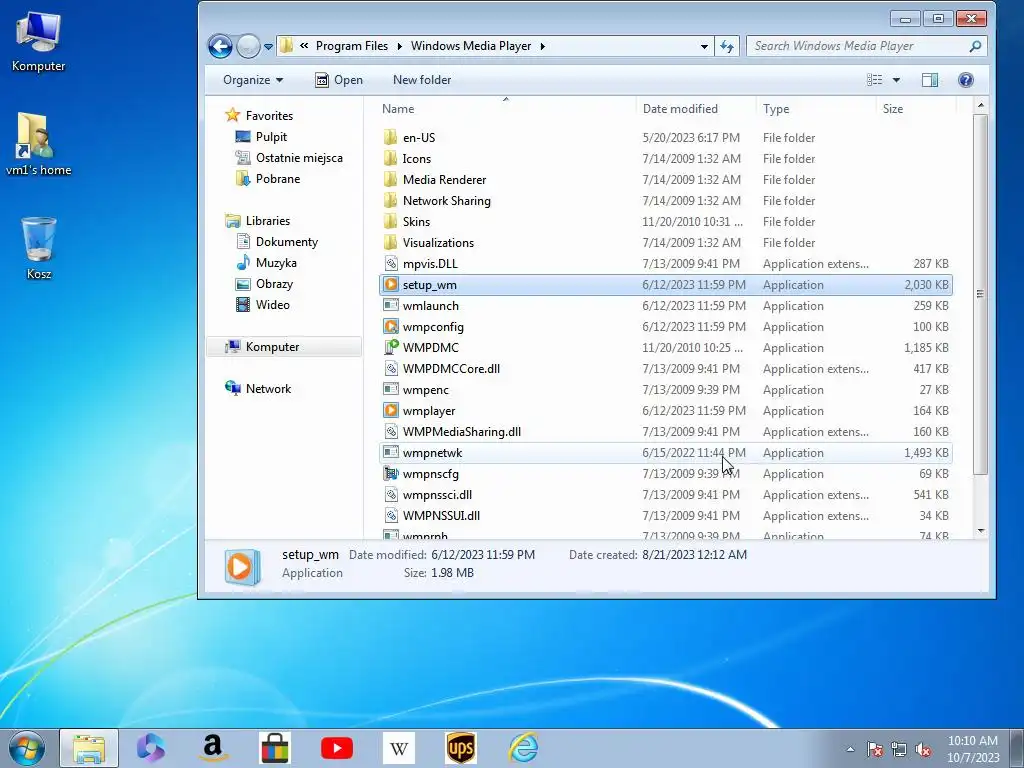This screenshot has height=768, width=1024.
Task: Click the Forward navigation arrow in Explorer
Action: tap(248, 46)
